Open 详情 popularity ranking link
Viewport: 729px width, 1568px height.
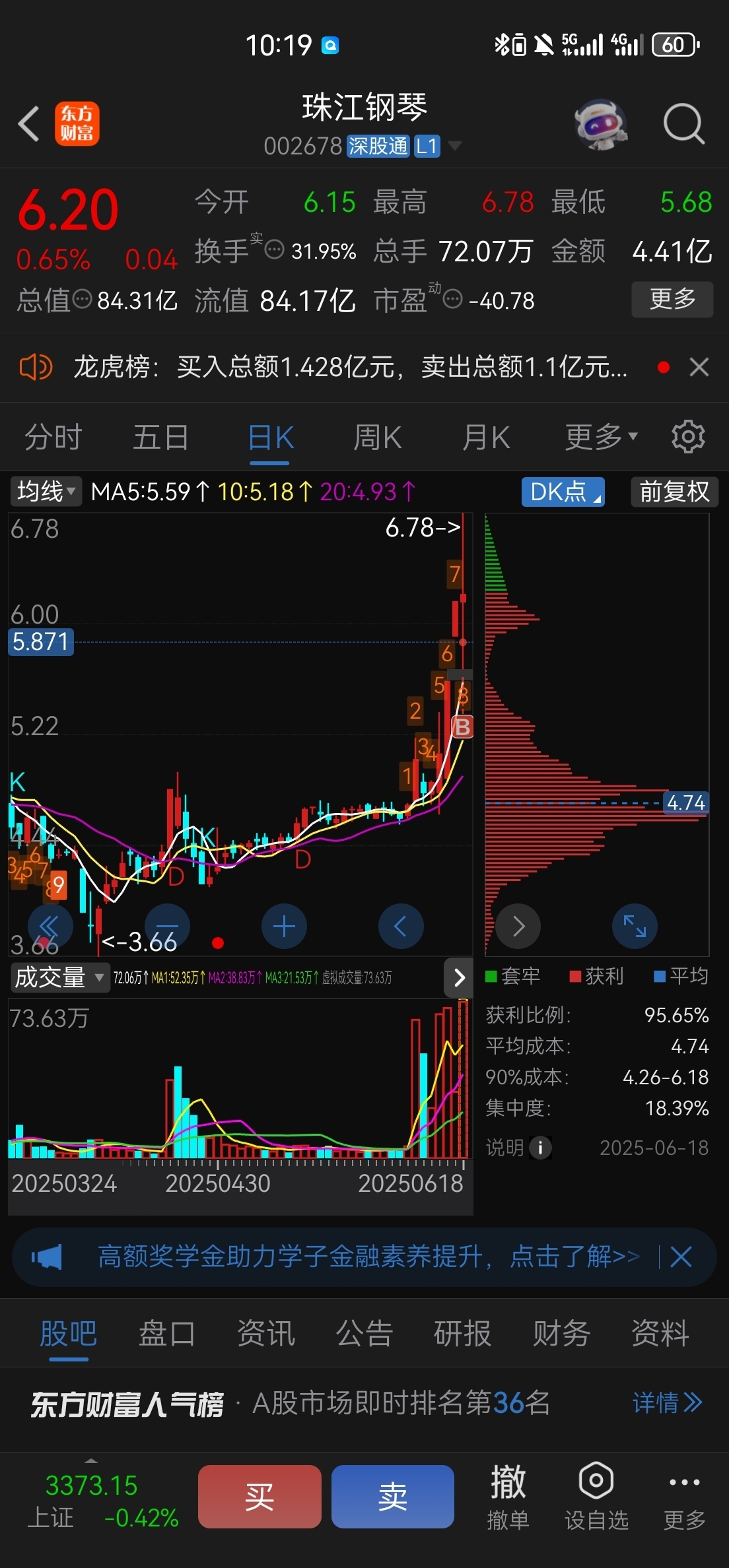click(667, 1402)
